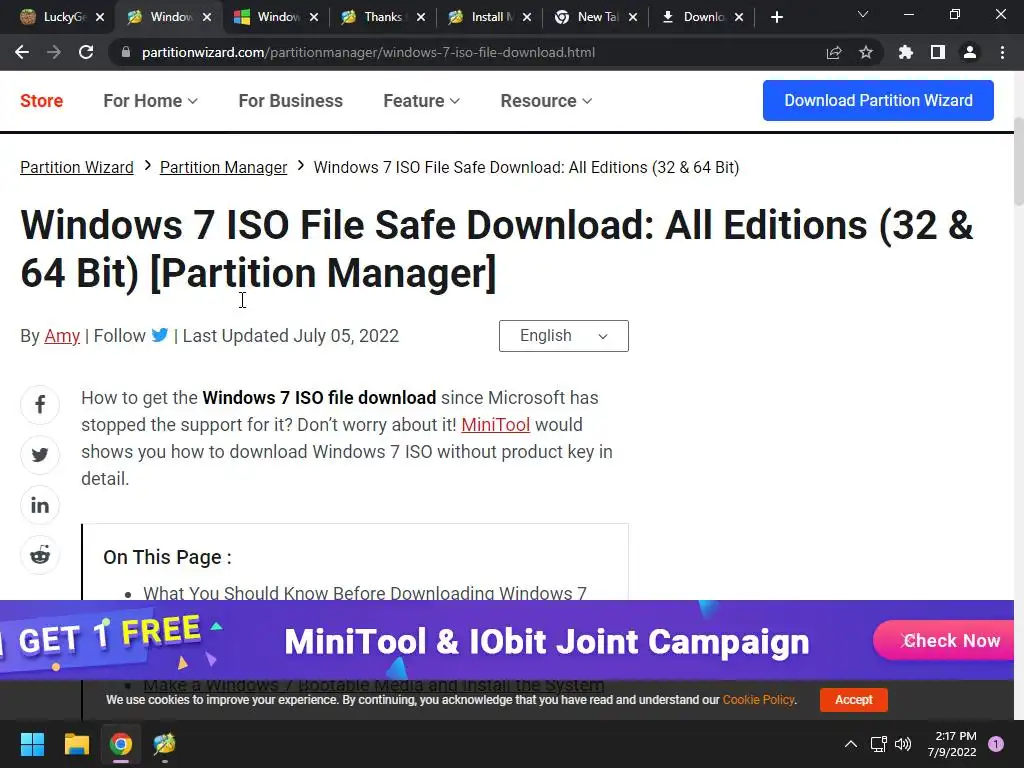This screenshot has height=768, width=1024.
Task: Open author Amy's profile link
Action: pyautogui.click(x=62, y=336)
